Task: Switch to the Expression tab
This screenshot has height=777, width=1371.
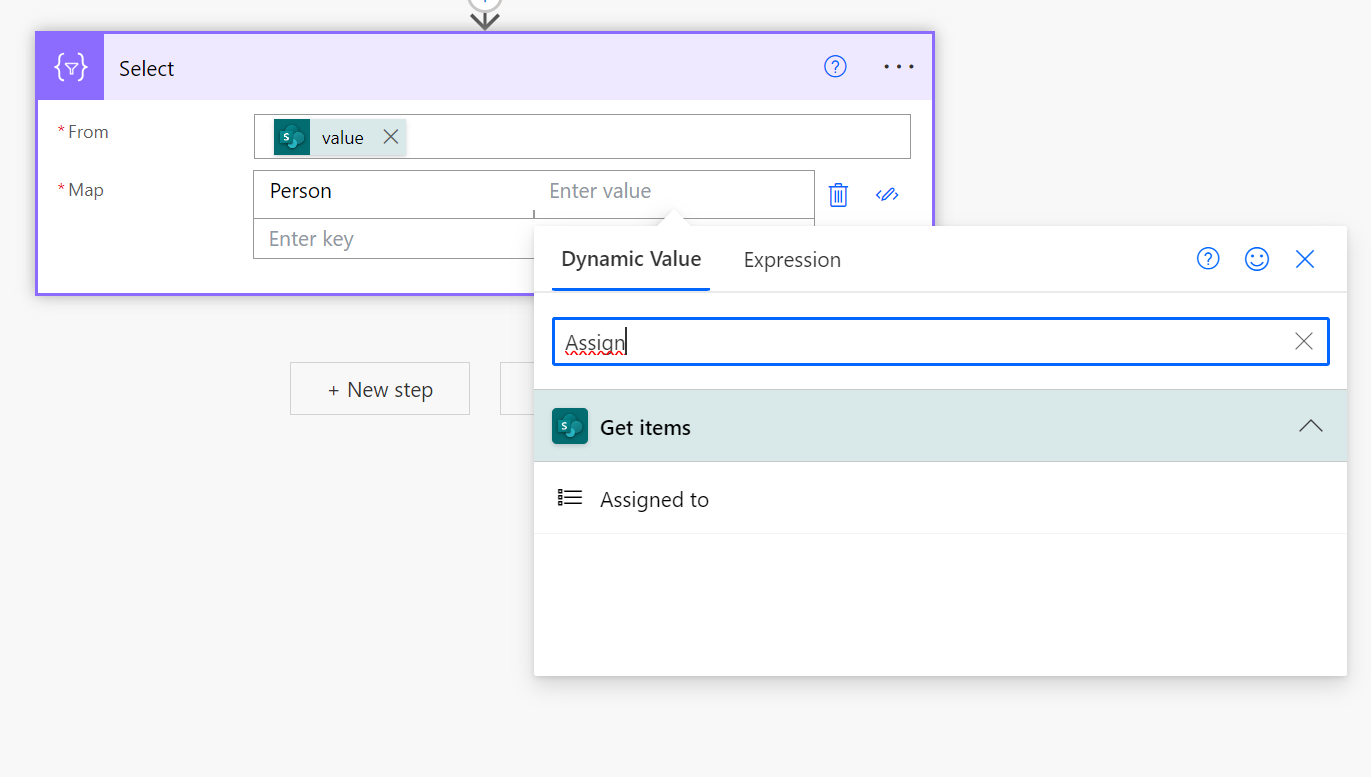Action: (791, 259)
